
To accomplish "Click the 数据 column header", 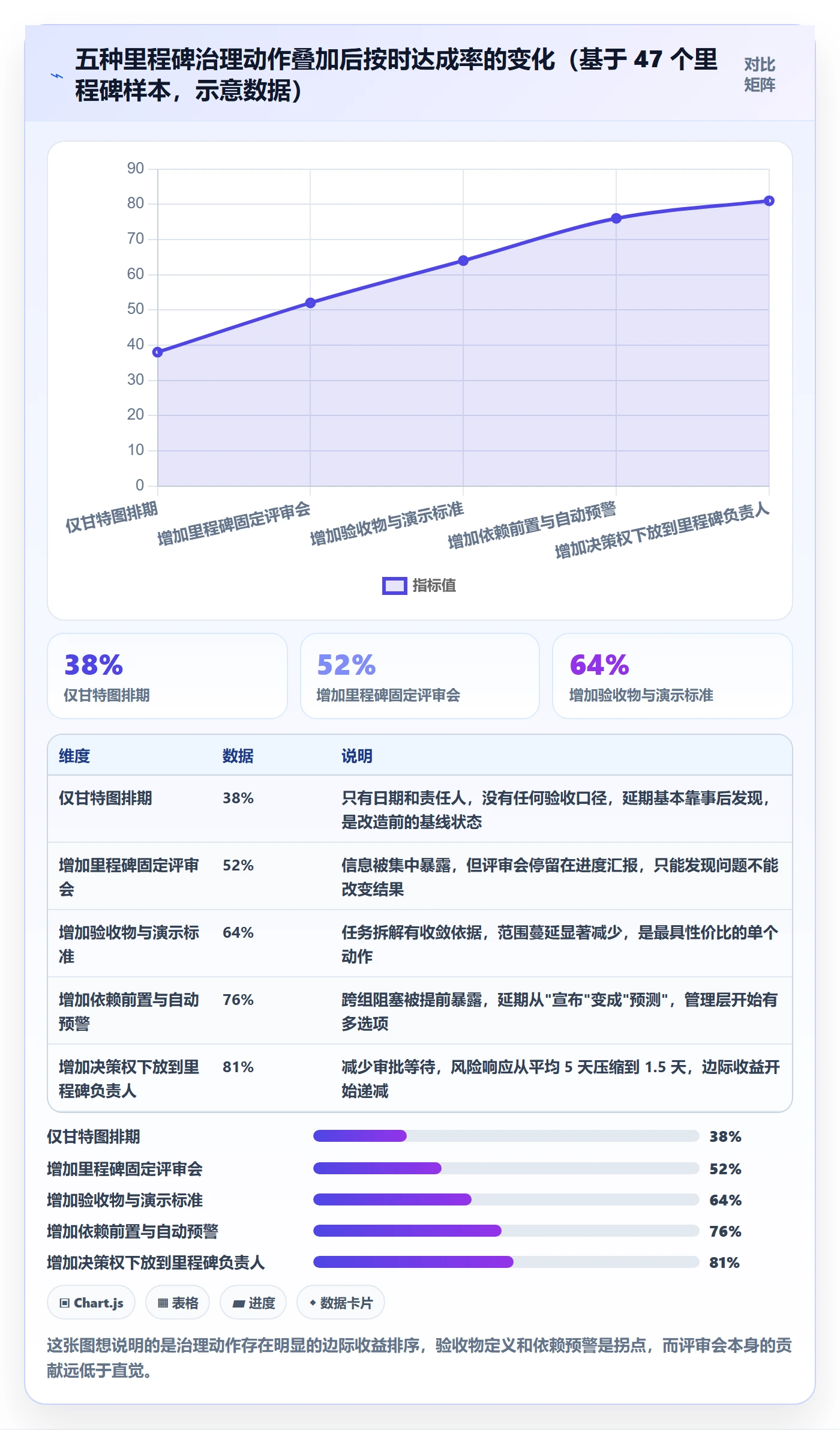I will click(238, 756).
